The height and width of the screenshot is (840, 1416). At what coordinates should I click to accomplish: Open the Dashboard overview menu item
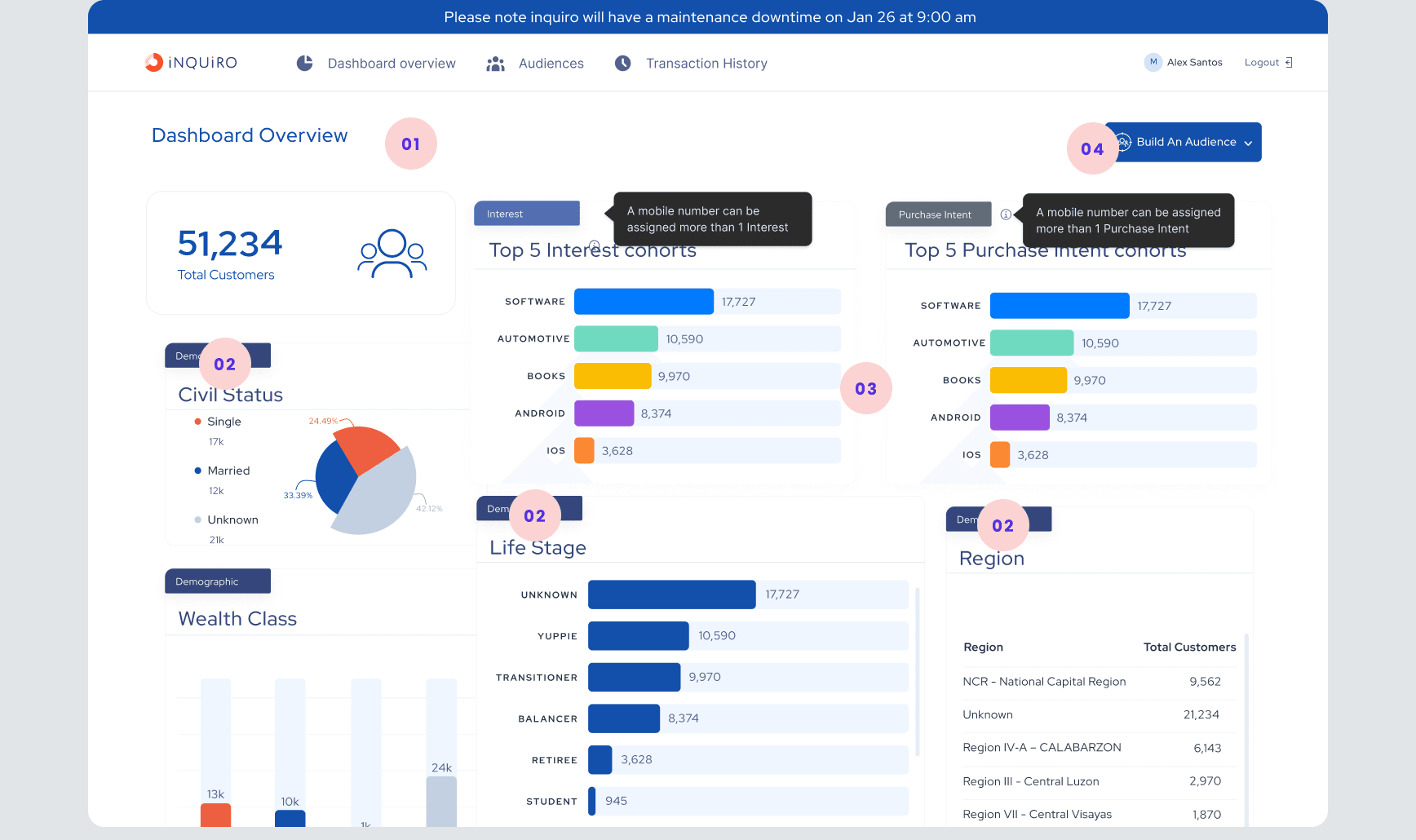(x=392, y=64)
